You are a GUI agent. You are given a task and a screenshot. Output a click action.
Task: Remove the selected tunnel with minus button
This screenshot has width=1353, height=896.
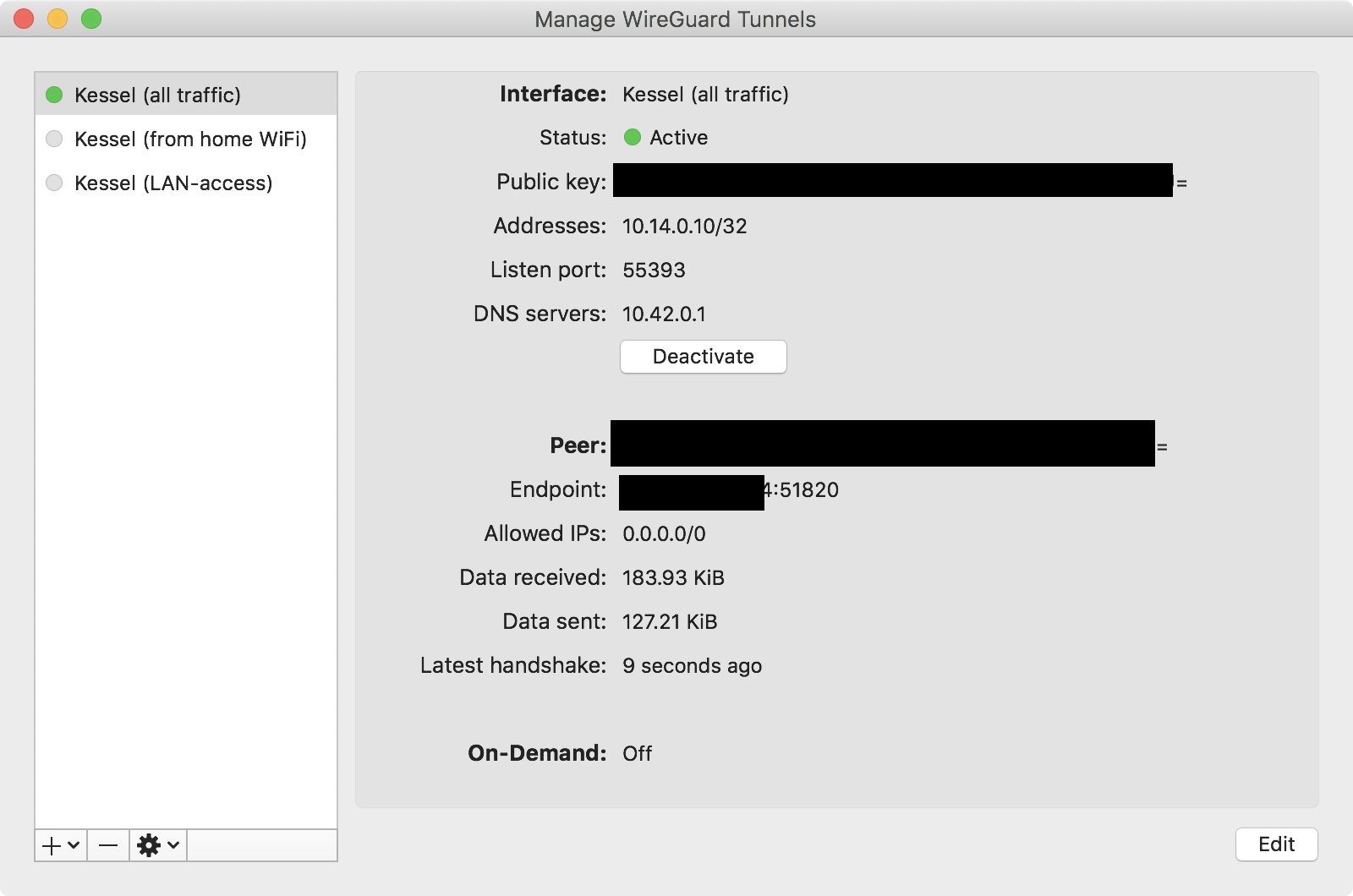point(108,845)
